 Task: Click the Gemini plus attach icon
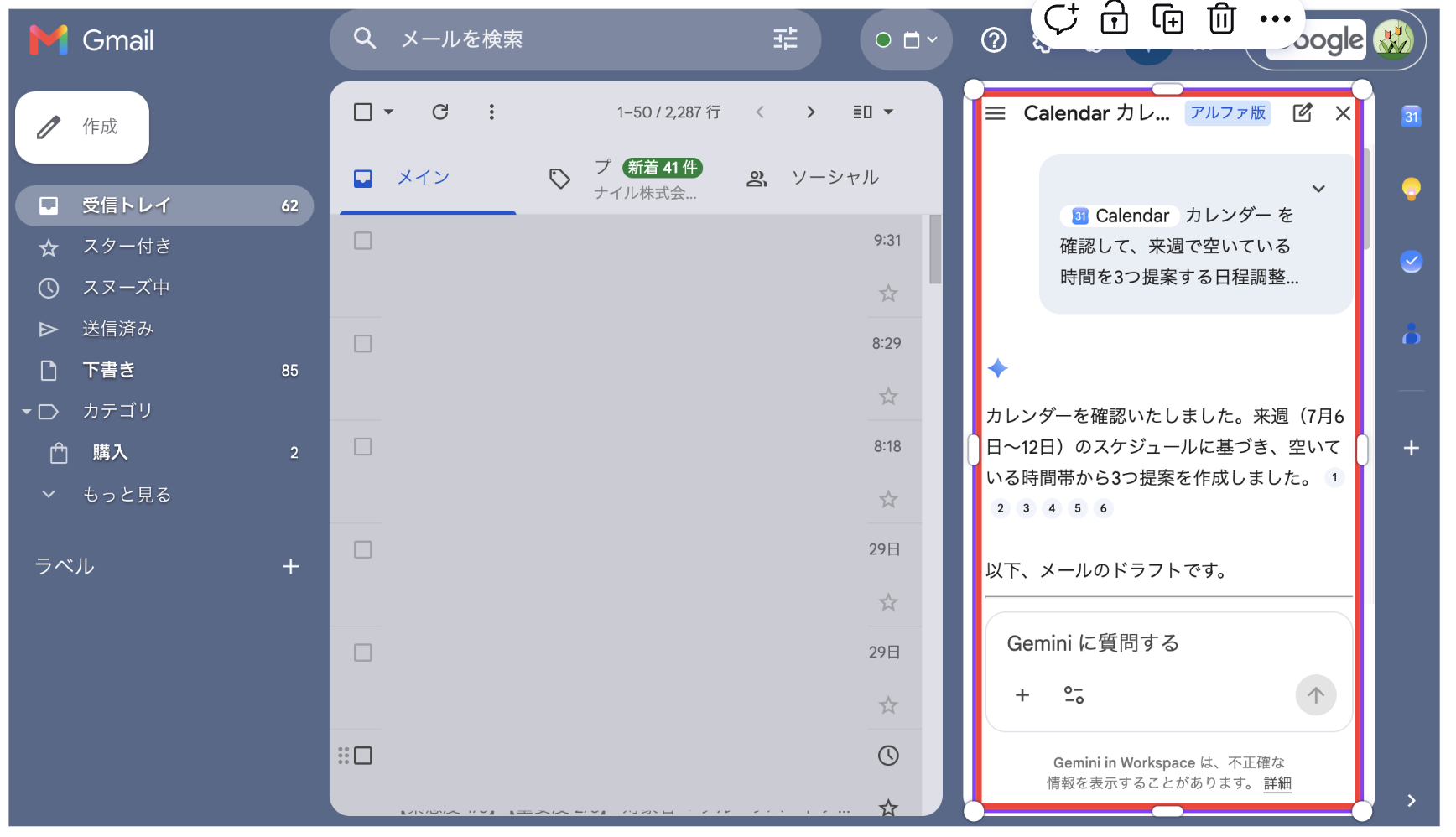(x=1022, y=695)
